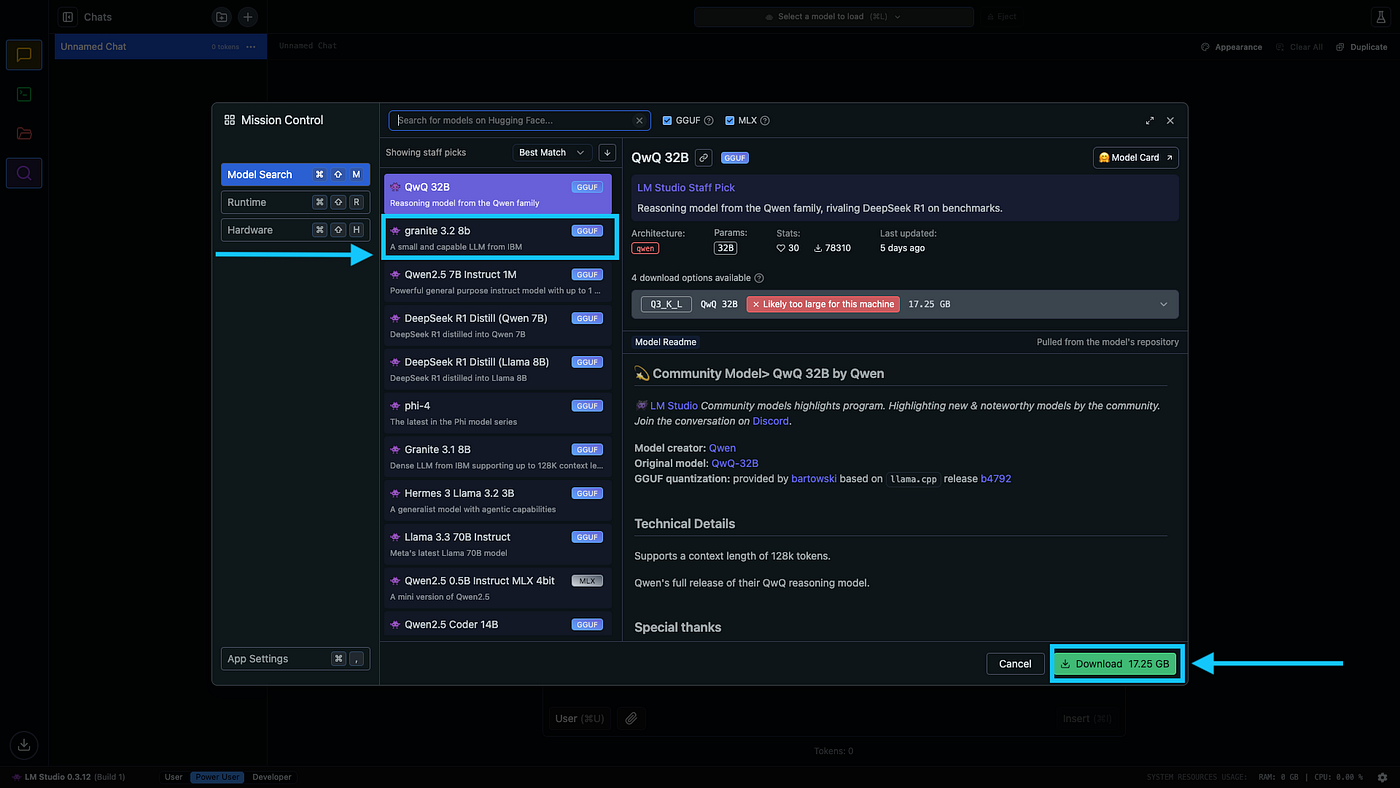This screenshot has width=1400, height=788.
Task: Close the Mission Control dialog
Action: point(1170,120)
